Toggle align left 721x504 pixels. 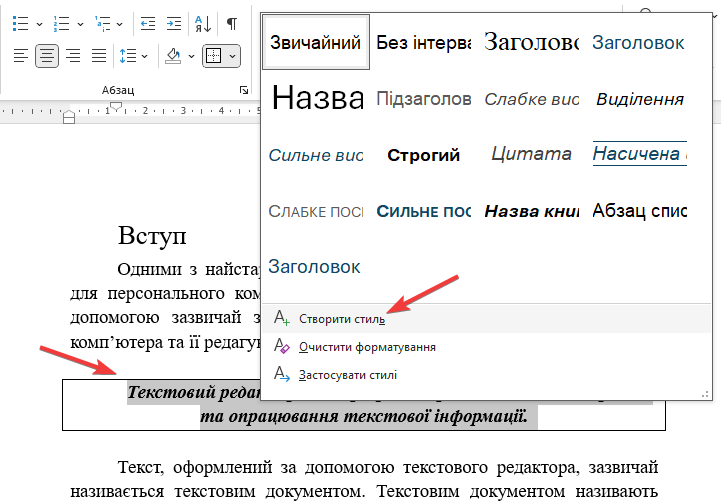pos(21,56)
